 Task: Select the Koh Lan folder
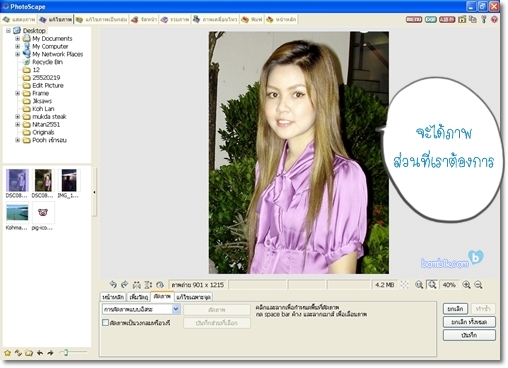(x=43, y=109)
